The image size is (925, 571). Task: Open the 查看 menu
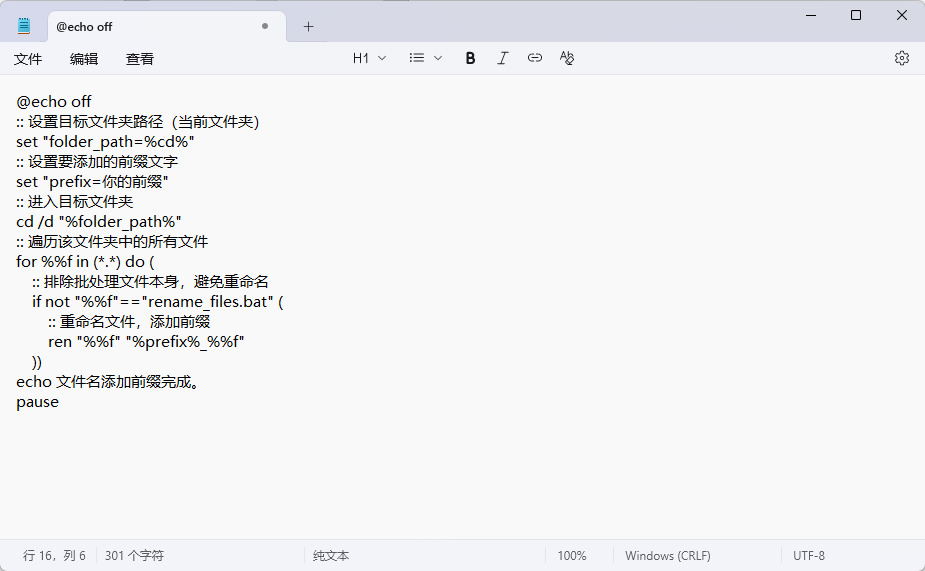pyautogui.click(x=140, y=59)
